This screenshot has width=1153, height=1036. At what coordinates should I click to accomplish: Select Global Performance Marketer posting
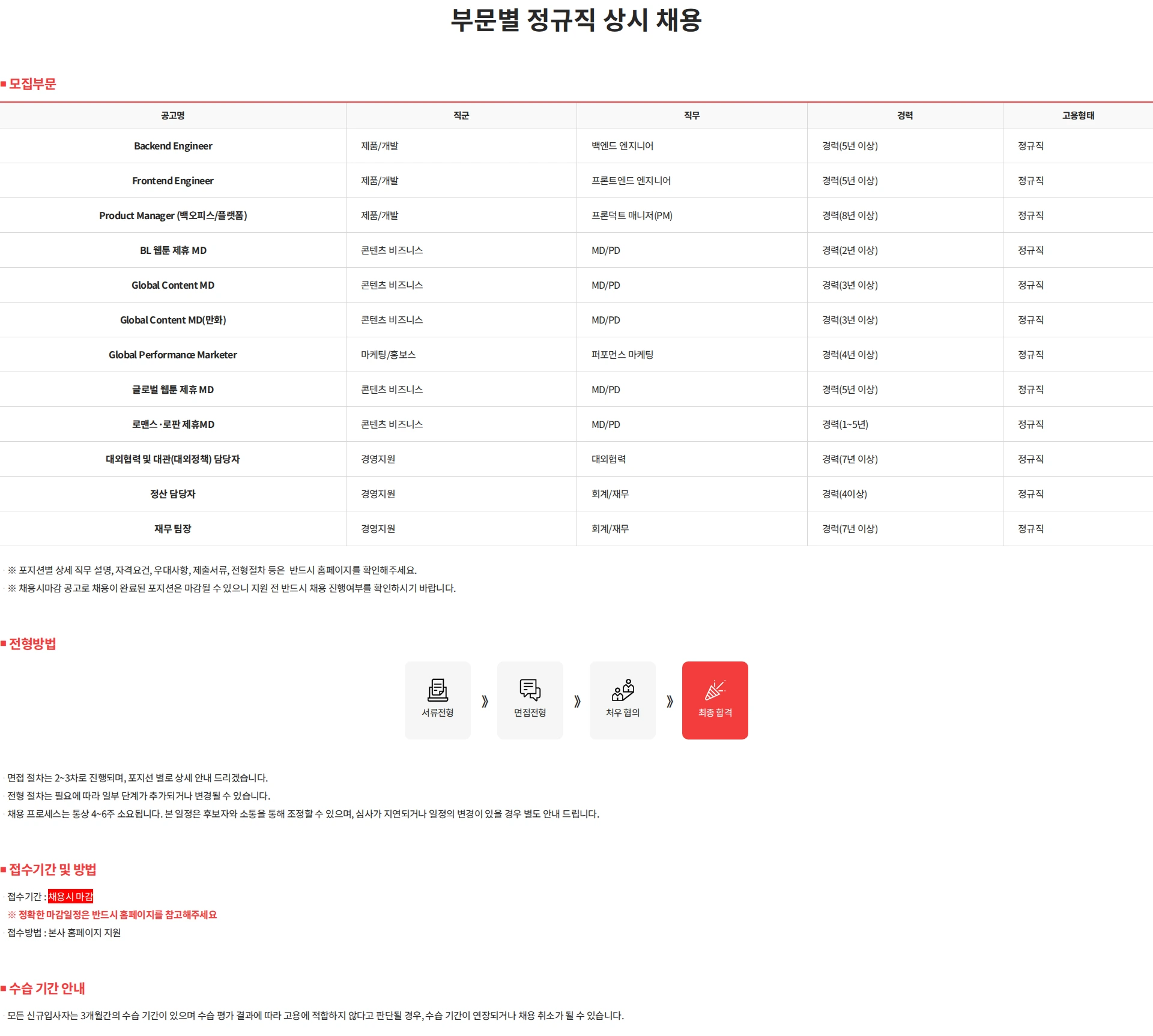tap(173, 355)
